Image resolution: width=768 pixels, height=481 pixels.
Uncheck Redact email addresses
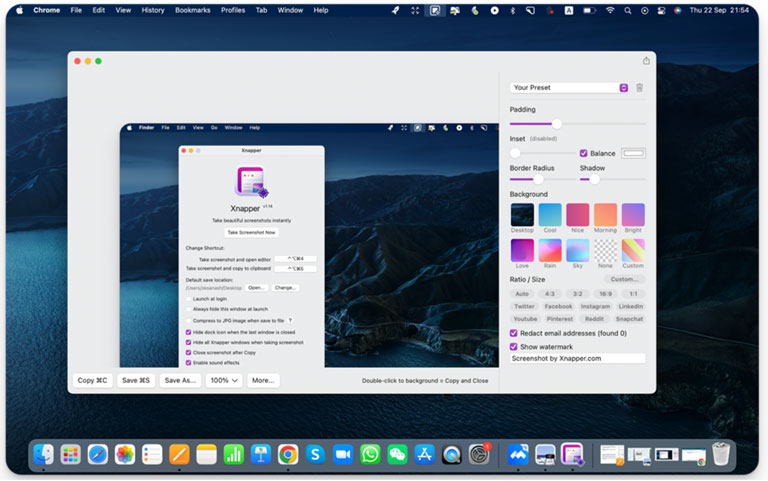(513, 333)
